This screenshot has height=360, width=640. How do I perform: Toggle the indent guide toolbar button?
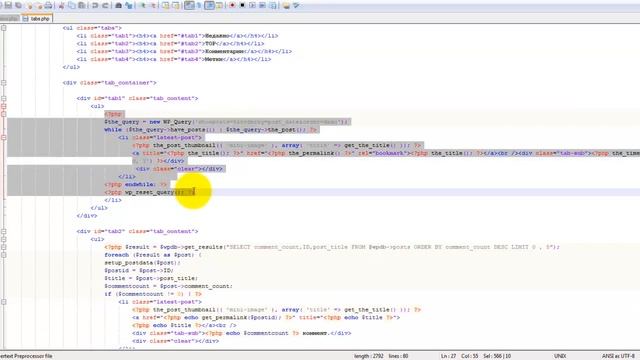point(209,5)
